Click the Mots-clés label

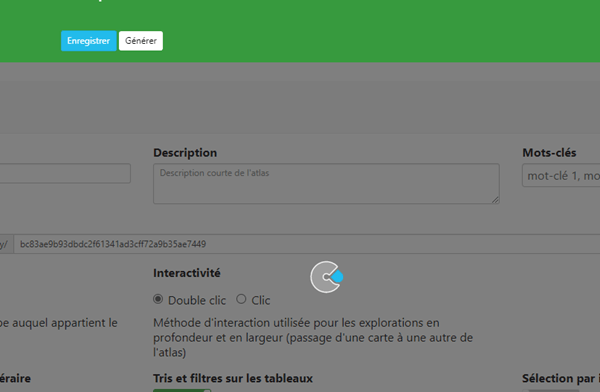(549, 153)
